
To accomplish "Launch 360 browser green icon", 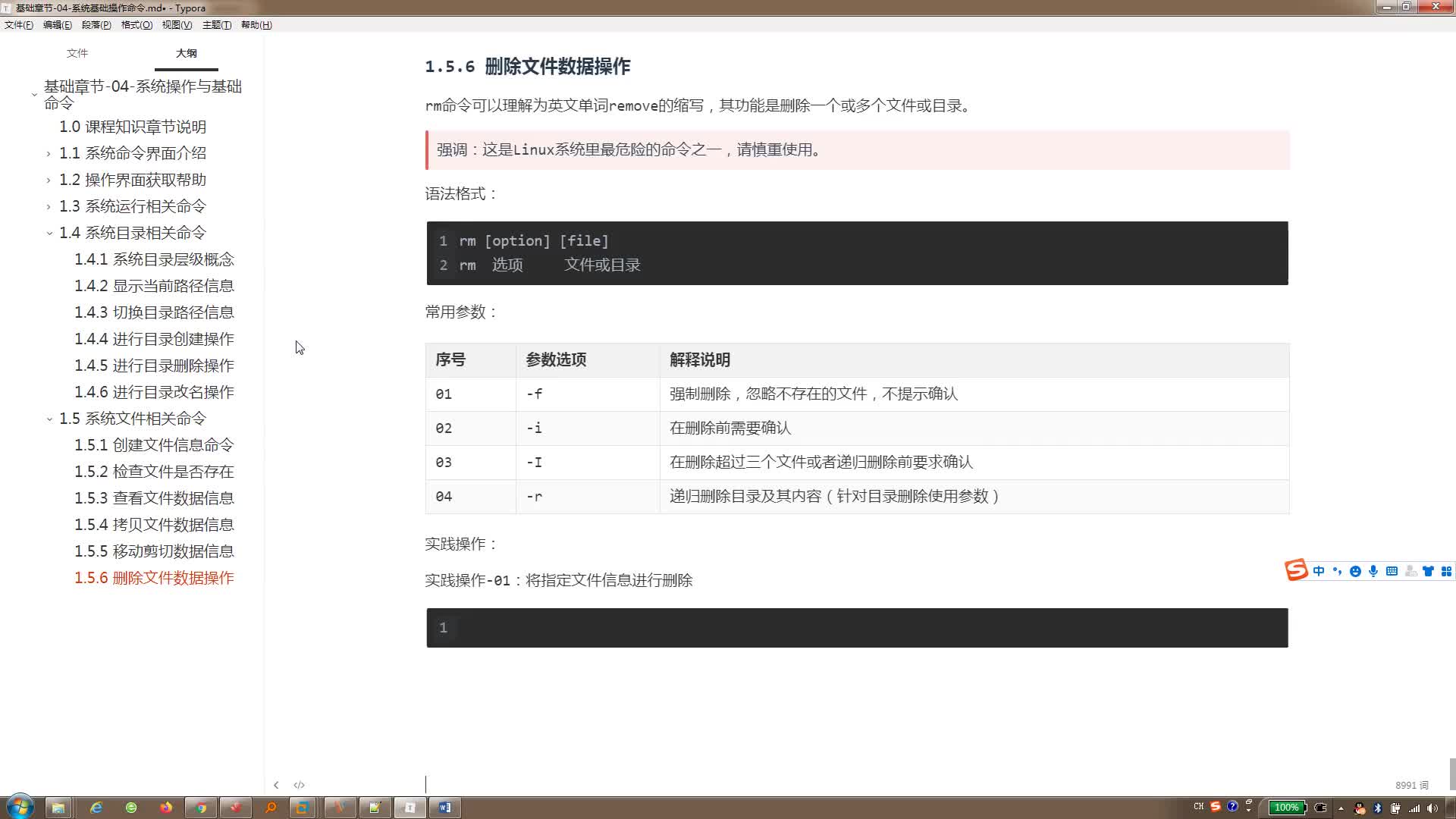I will coord(131,808).
